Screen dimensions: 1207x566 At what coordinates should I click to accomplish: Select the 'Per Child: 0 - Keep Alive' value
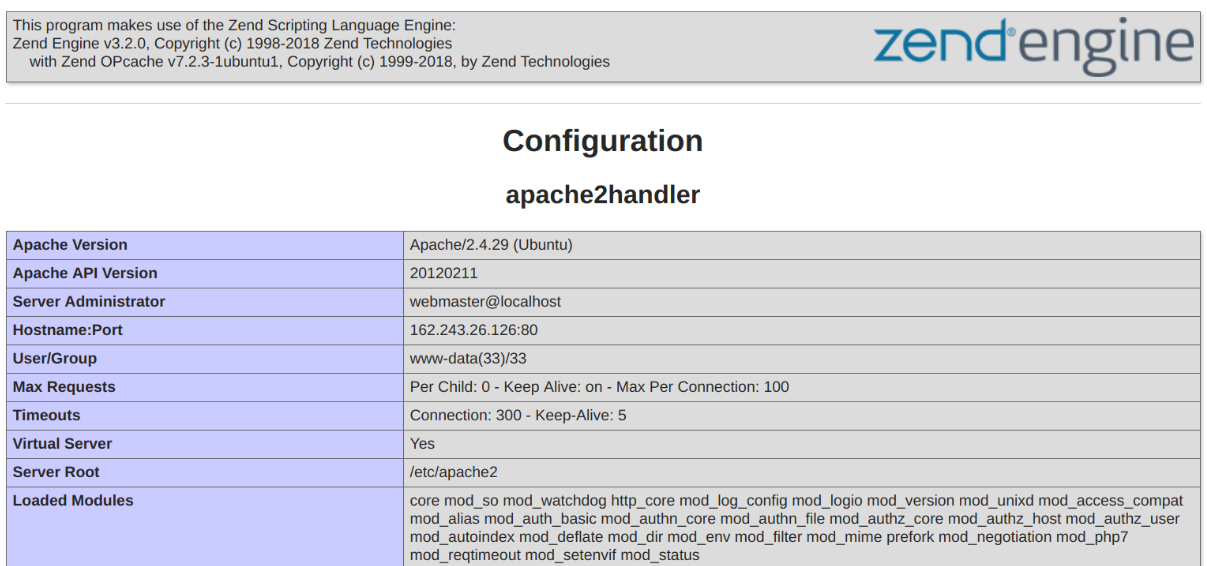click(x=599, y=387)
